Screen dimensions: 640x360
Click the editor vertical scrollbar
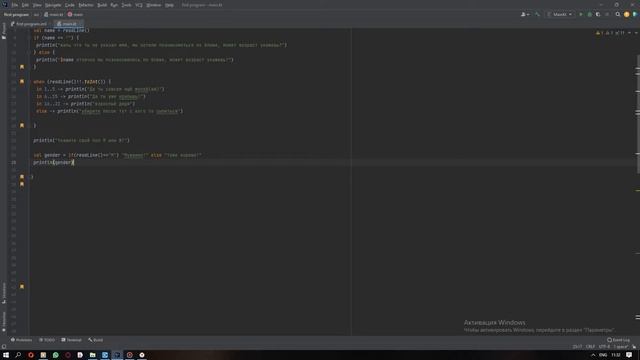638,114
